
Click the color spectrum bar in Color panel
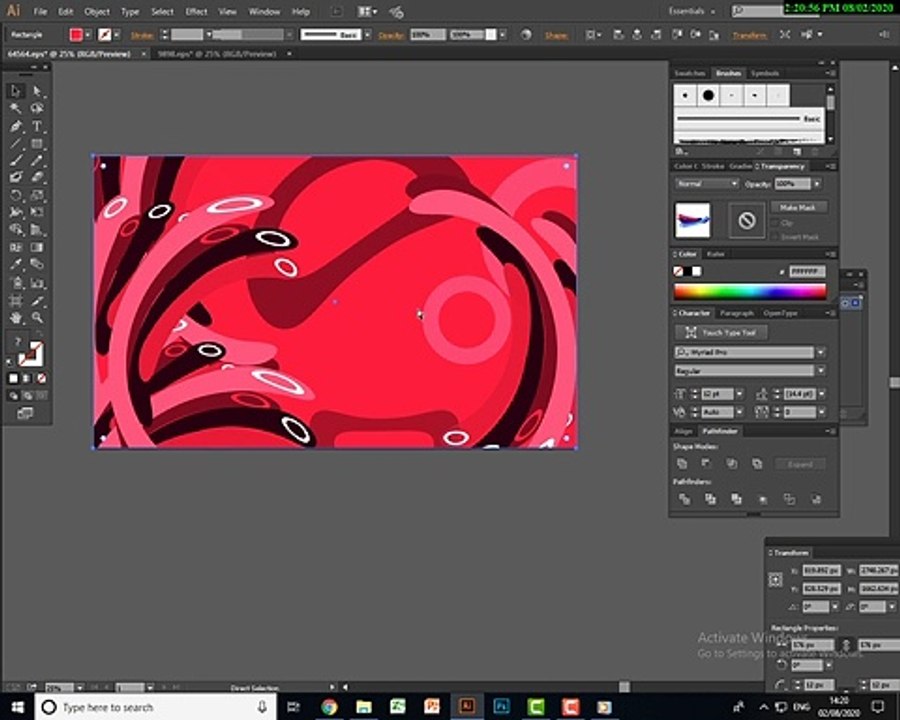[750, 292]
